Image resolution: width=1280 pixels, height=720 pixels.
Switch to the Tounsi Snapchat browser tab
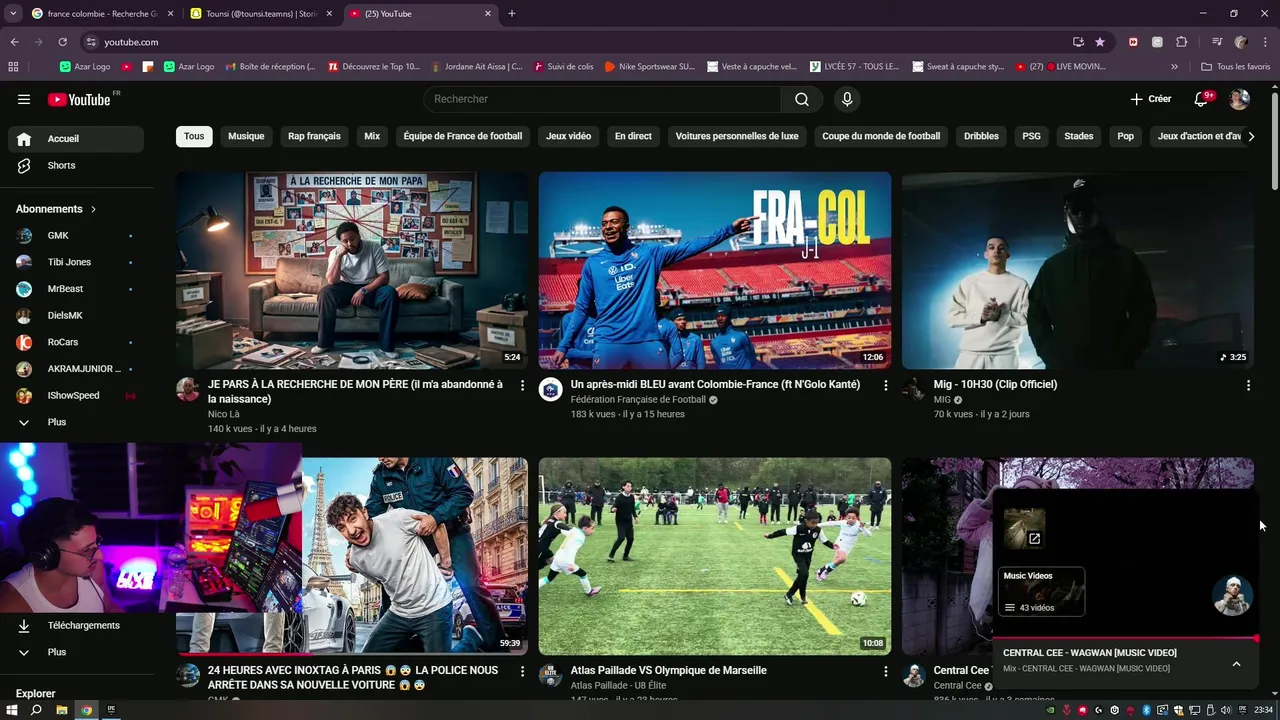(262, 14)
